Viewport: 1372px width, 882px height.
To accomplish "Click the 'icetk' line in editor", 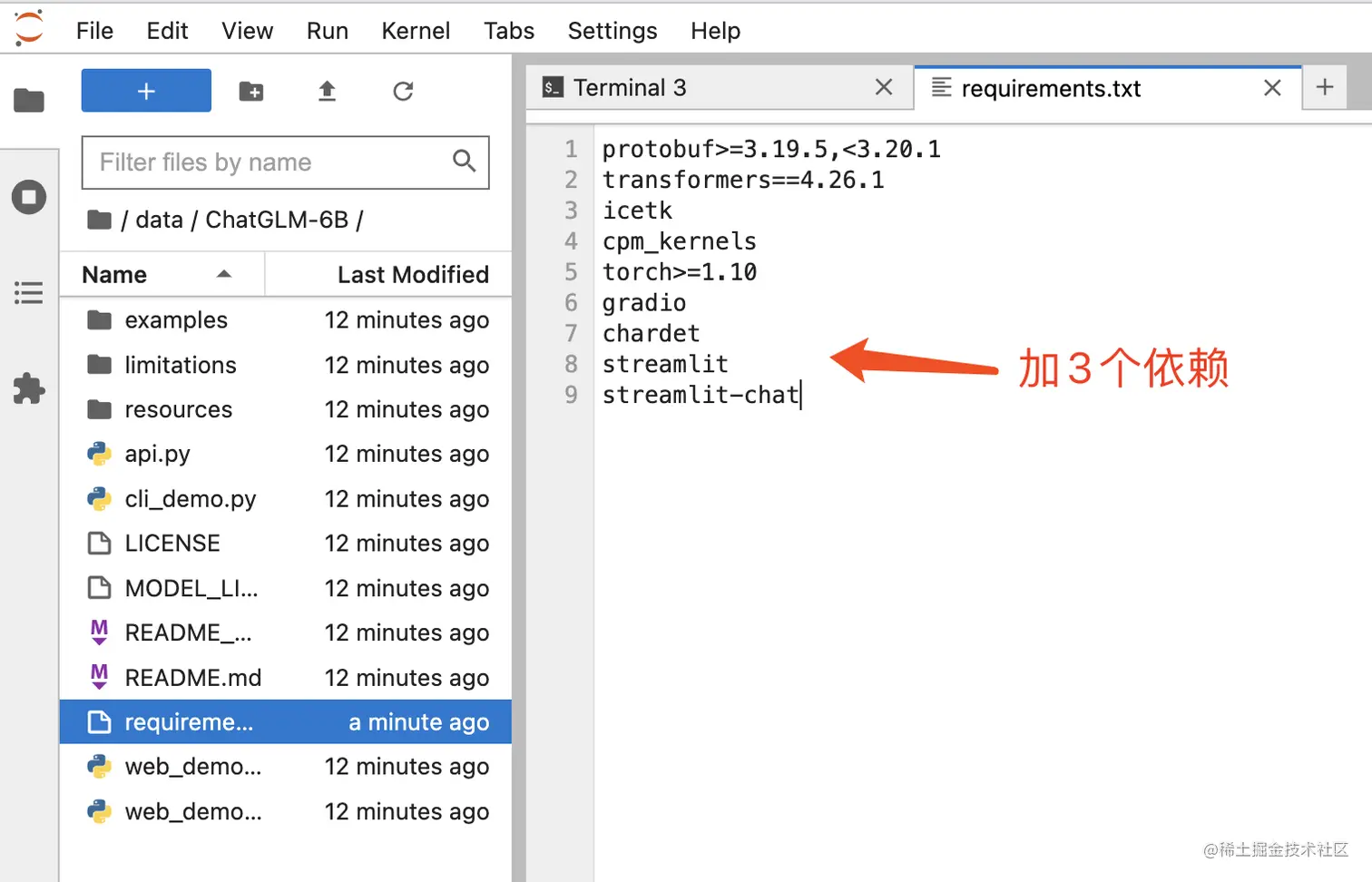I will 637,211.
